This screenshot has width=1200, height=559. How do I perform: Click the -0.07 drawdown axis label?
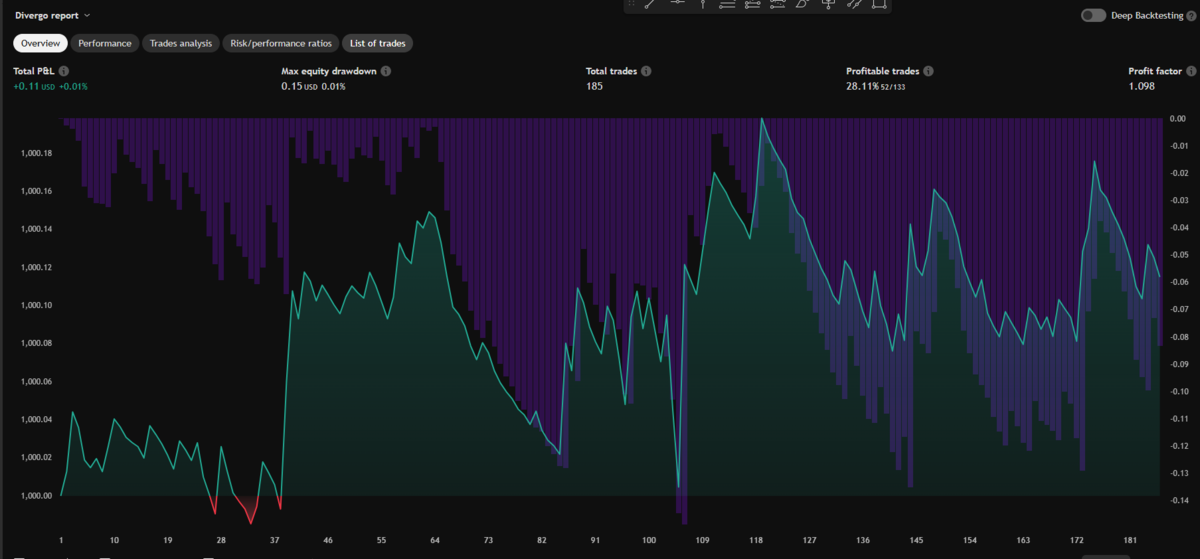pyautogui.click(x=1179, y=309)
